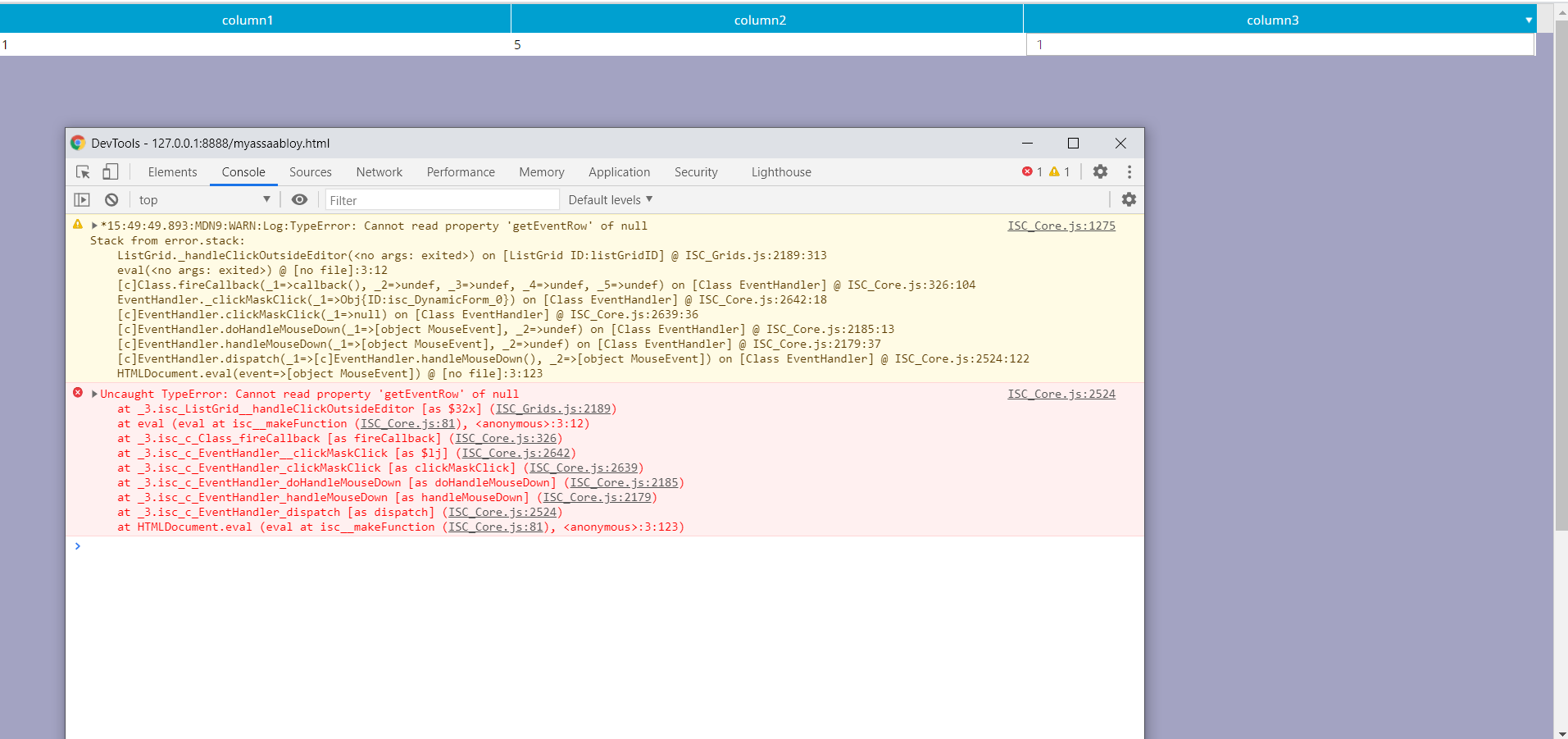
Task: Click the console Filter input field
Action: coord(442,200)
